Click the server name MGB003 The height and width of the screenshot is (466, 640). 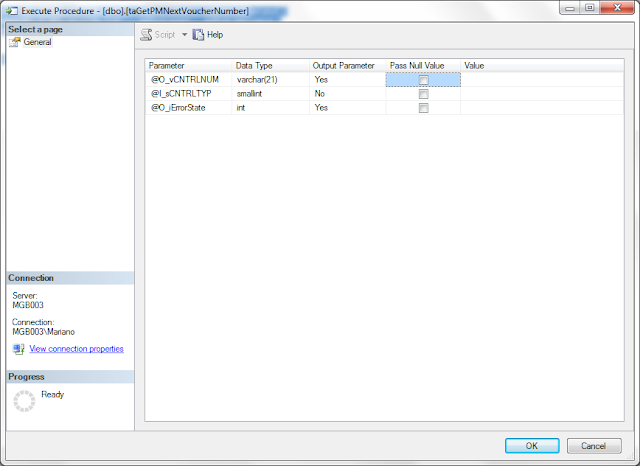coord(28,305)
